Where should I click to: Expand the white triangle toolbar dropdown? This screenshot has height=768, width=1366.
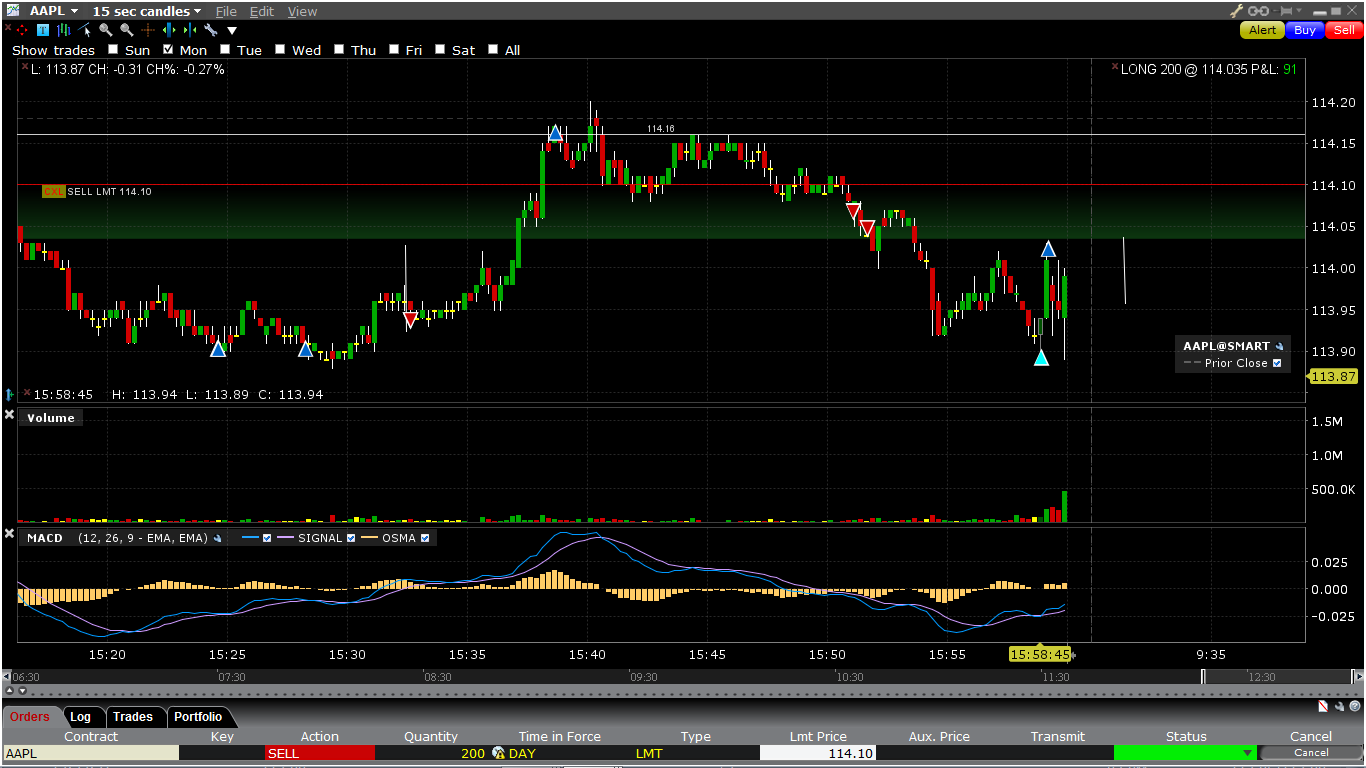coord(232,31)
